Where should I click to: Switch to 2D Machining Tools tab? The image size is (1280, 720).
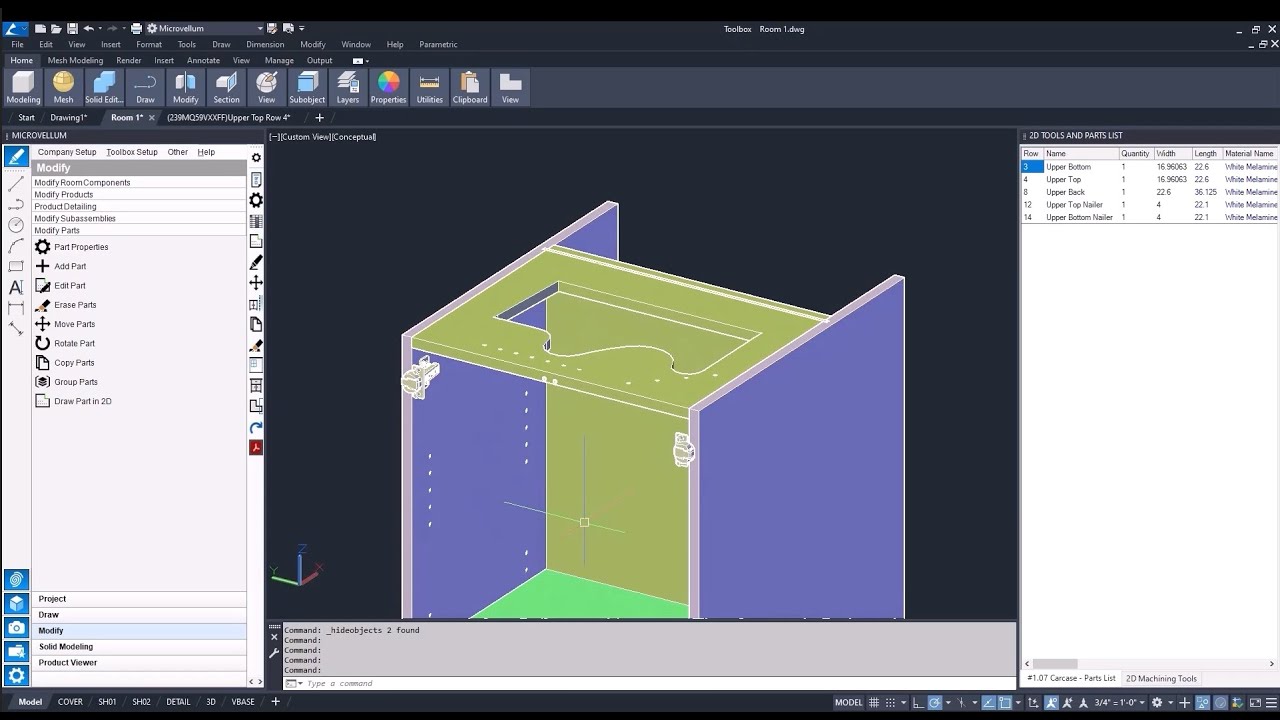click(1161, 678)
